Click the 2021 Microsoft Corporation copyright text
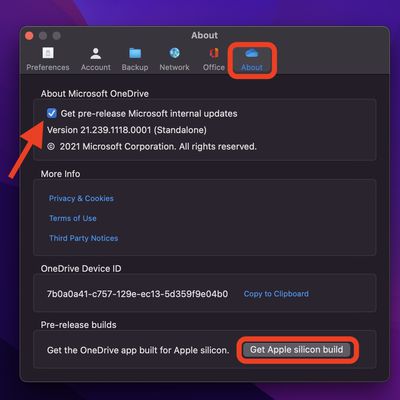 pos(152,147)
